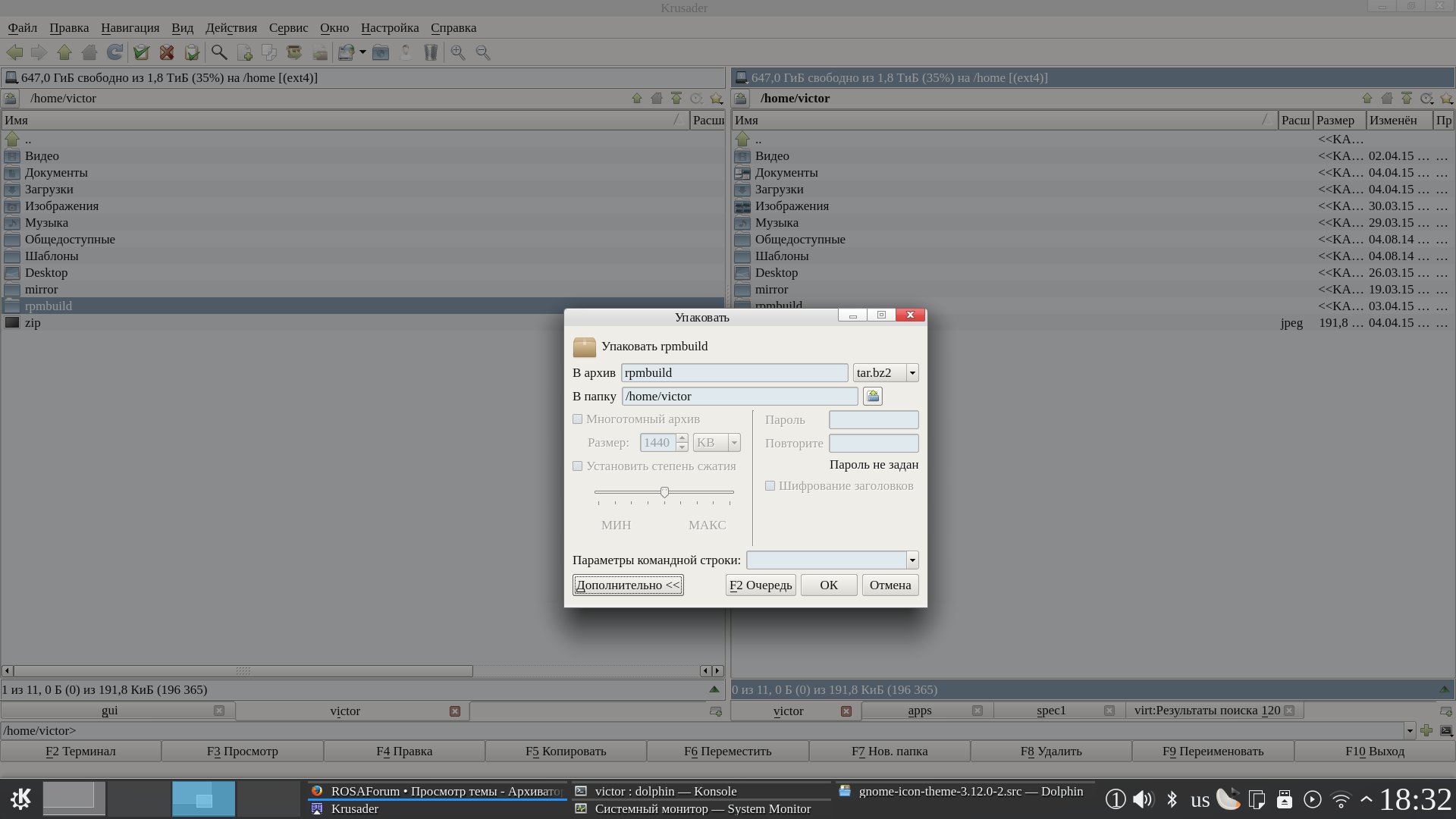Open the Сервис menu
This screenshot has width=1456, height=819.
click(288, 28)
